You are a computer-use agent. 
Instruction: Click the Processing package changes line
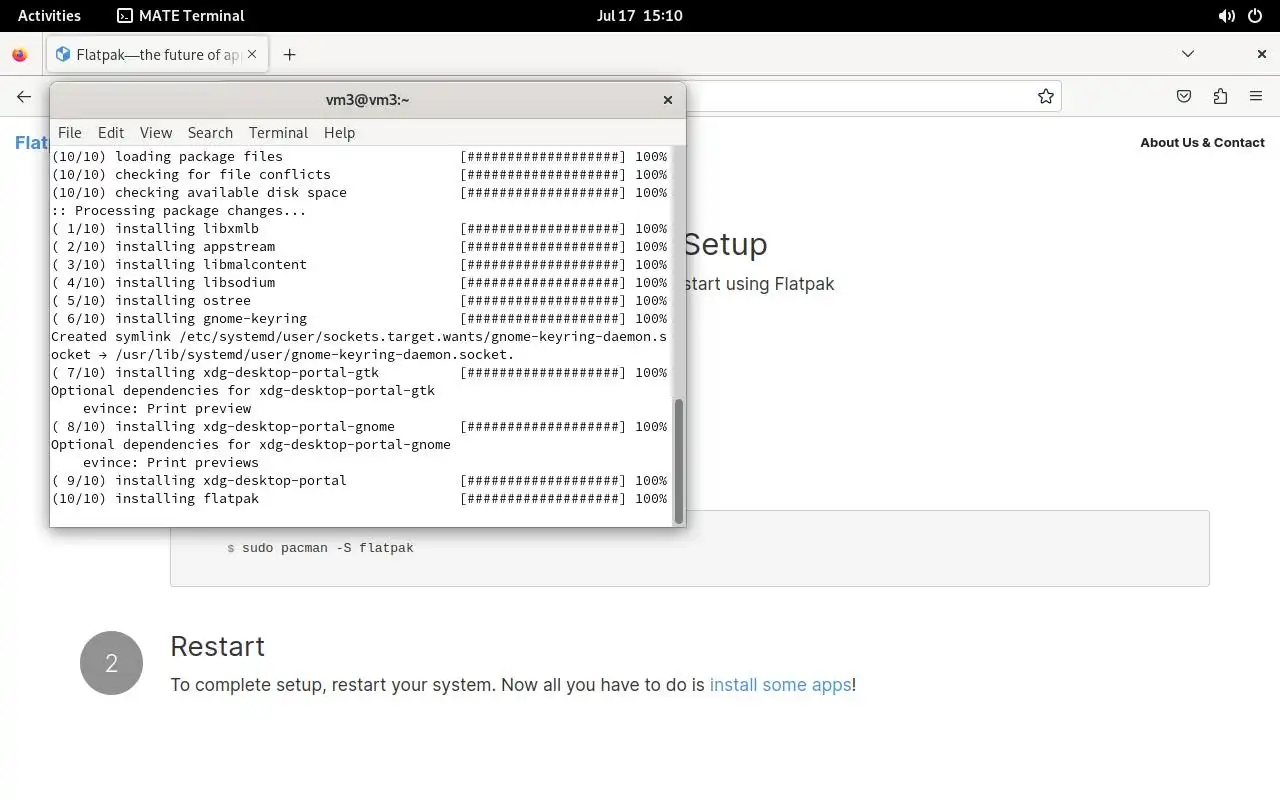[x=179, y=210]
